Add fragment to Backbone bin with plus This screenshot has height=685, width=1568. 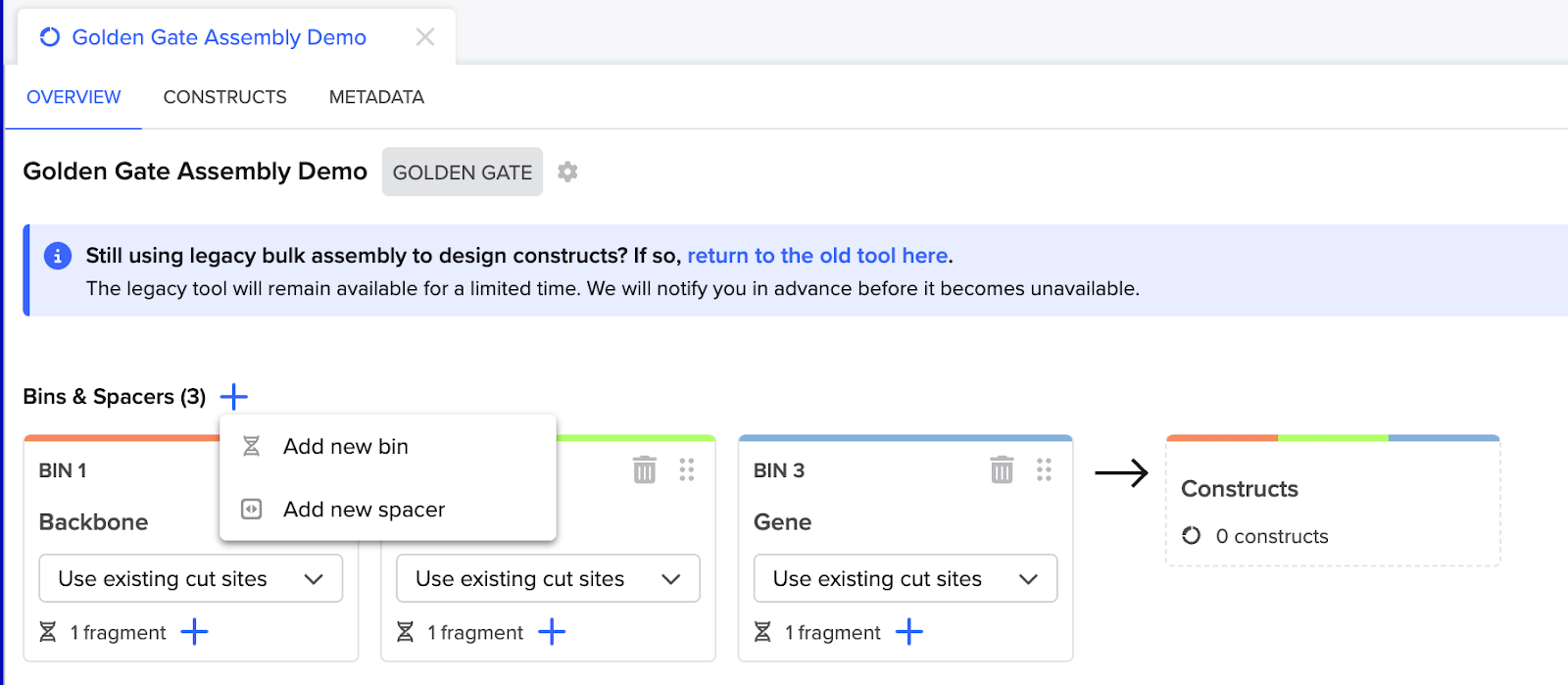pyautogui.click(x=195, y=632)
